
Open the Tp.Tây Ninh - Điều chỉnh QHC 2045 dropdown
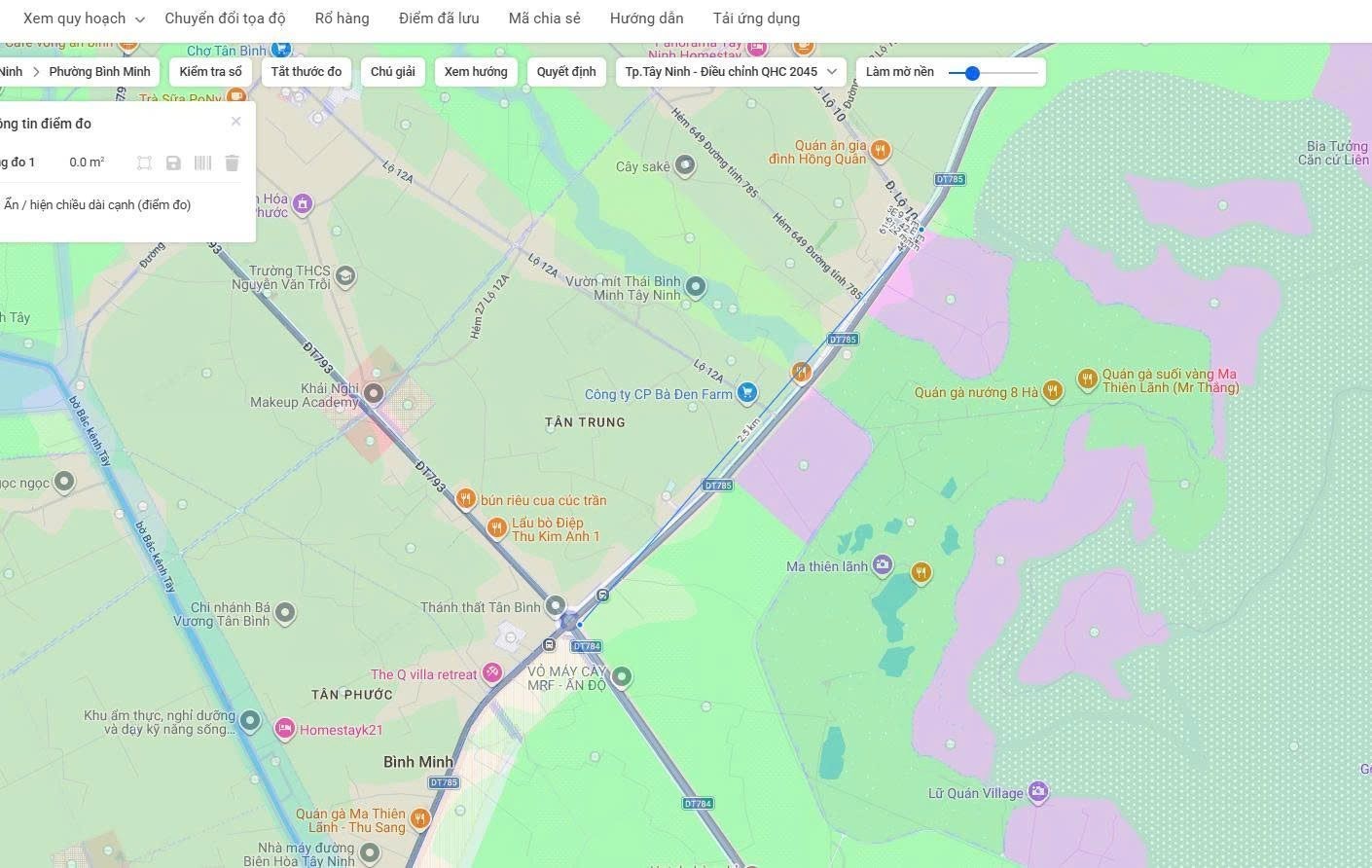click(731, 72)
